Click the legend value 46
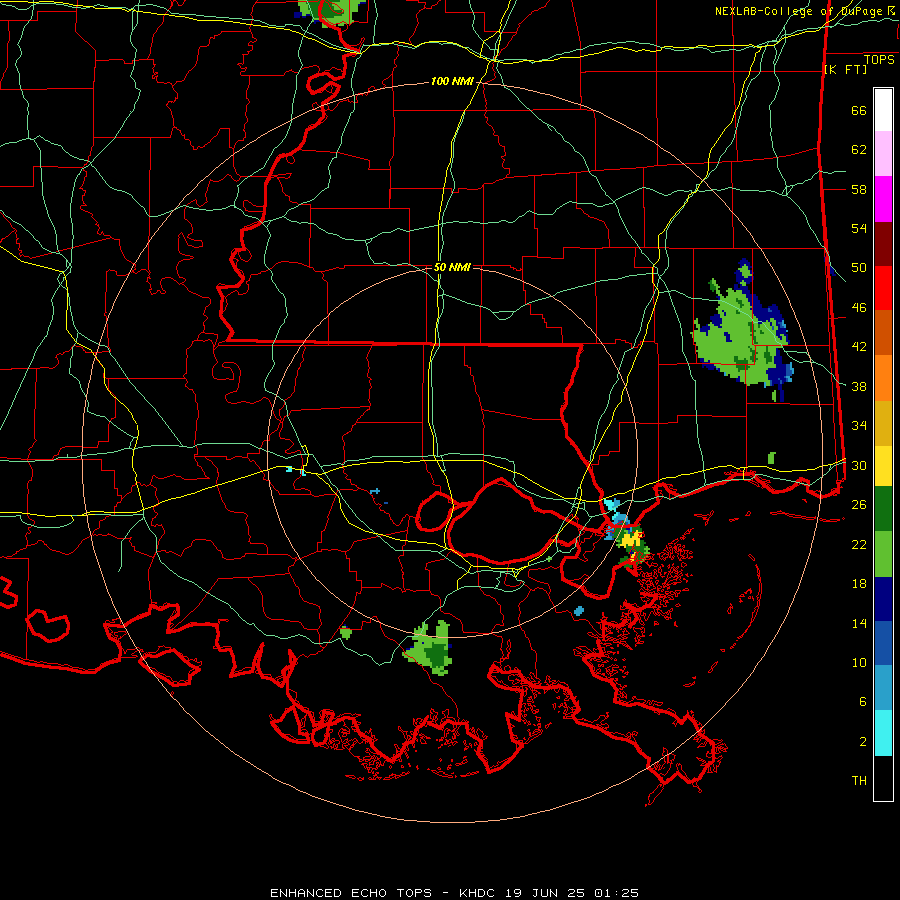The image size is (900, 900). [x=859, y=307]
